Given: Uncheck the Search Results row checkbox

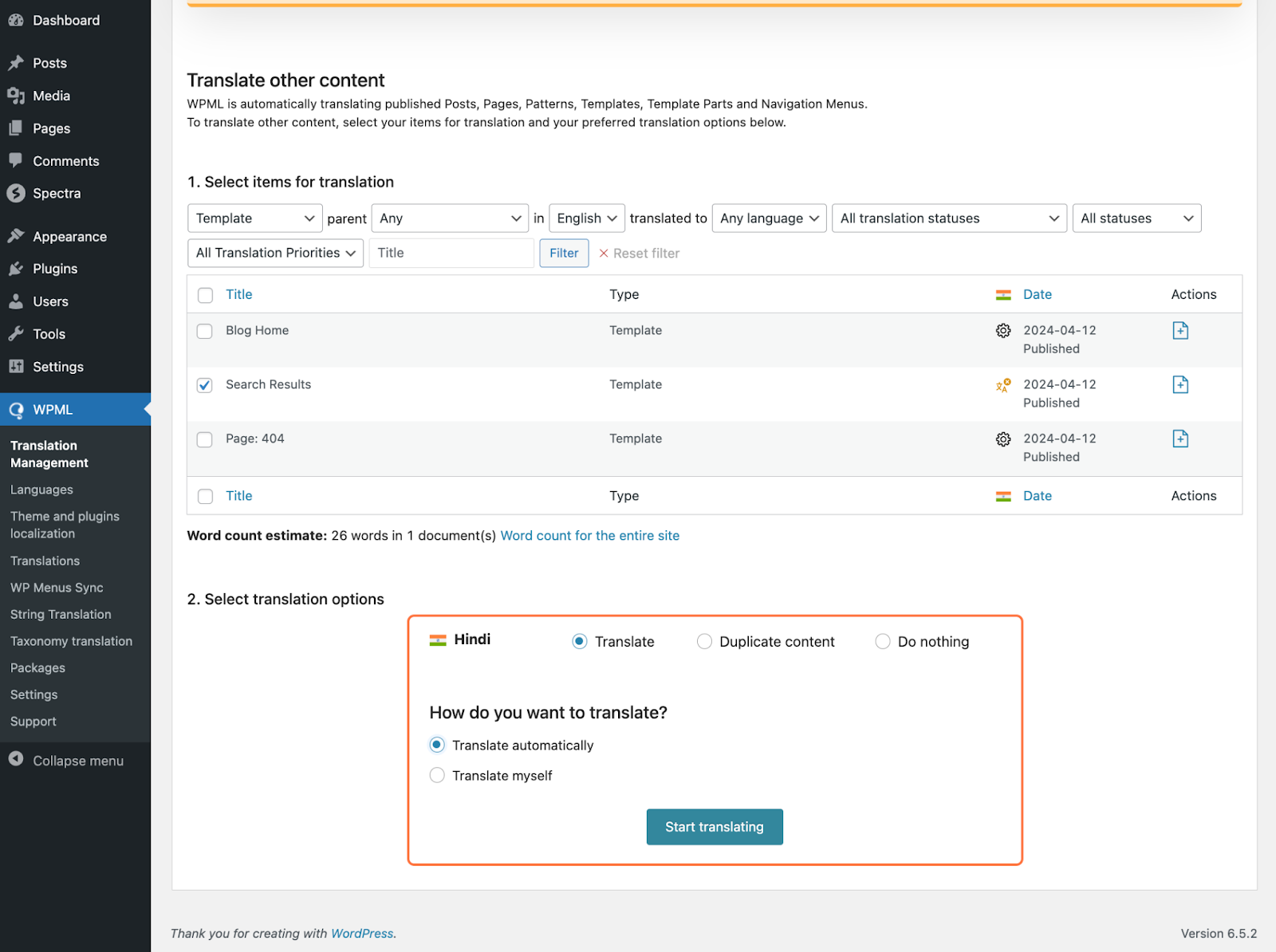Looking at the screenshot, I should [x=205, y=385].
